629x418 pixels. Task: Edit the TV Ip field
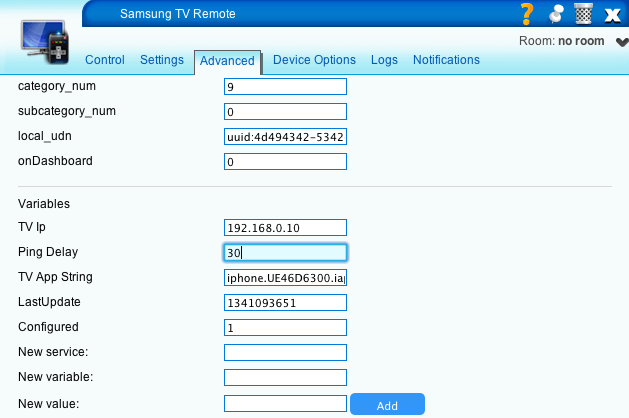[x=285, y=227]
